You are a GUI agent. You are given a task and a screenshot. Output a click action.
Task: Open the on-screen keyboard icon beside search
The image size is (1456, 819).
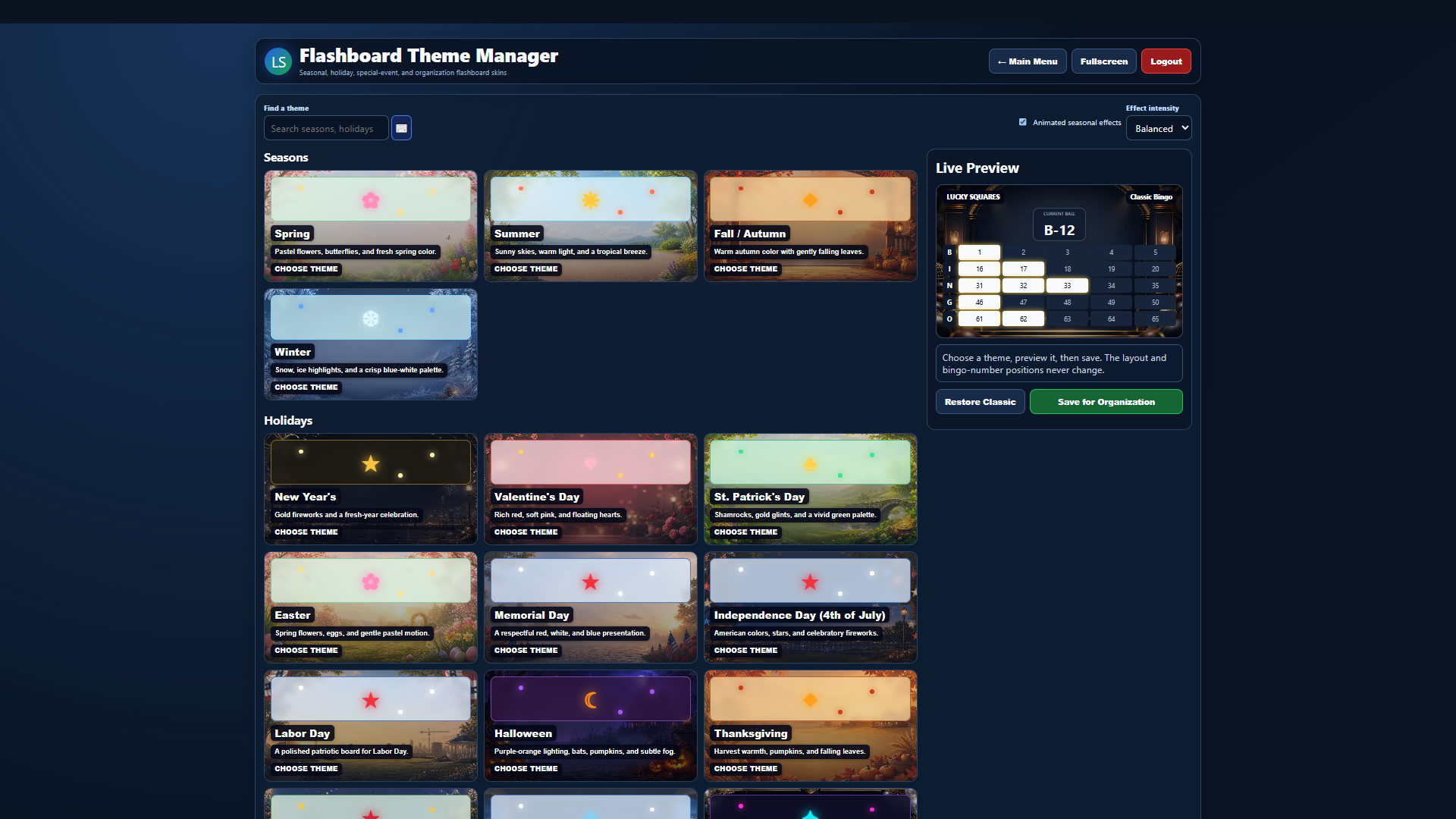pyautogui.click(x=401, y=128)
